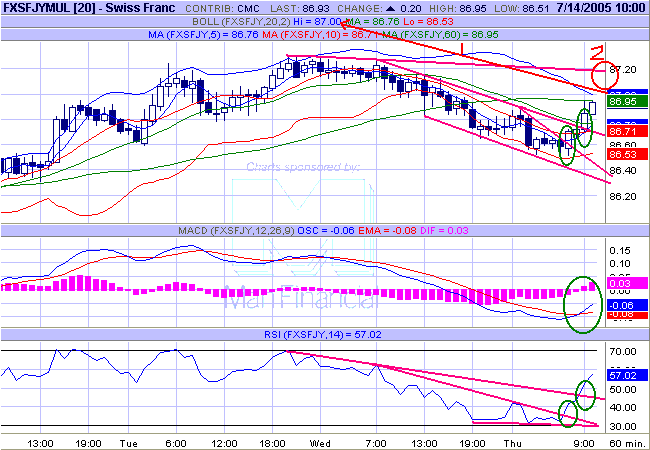Click the EMA = -0.08 MACD value
Viewport: 650px width, 450px height.
click(387, 230)
